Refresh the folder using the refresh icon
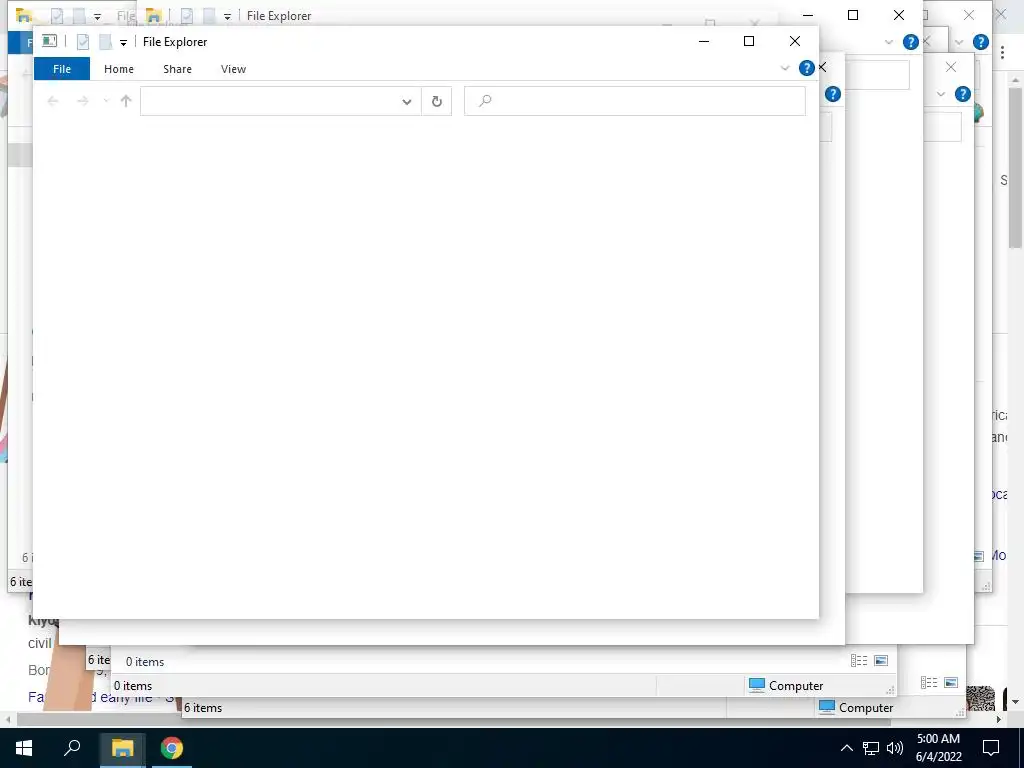1024x768 pixels. coord(437,101)
